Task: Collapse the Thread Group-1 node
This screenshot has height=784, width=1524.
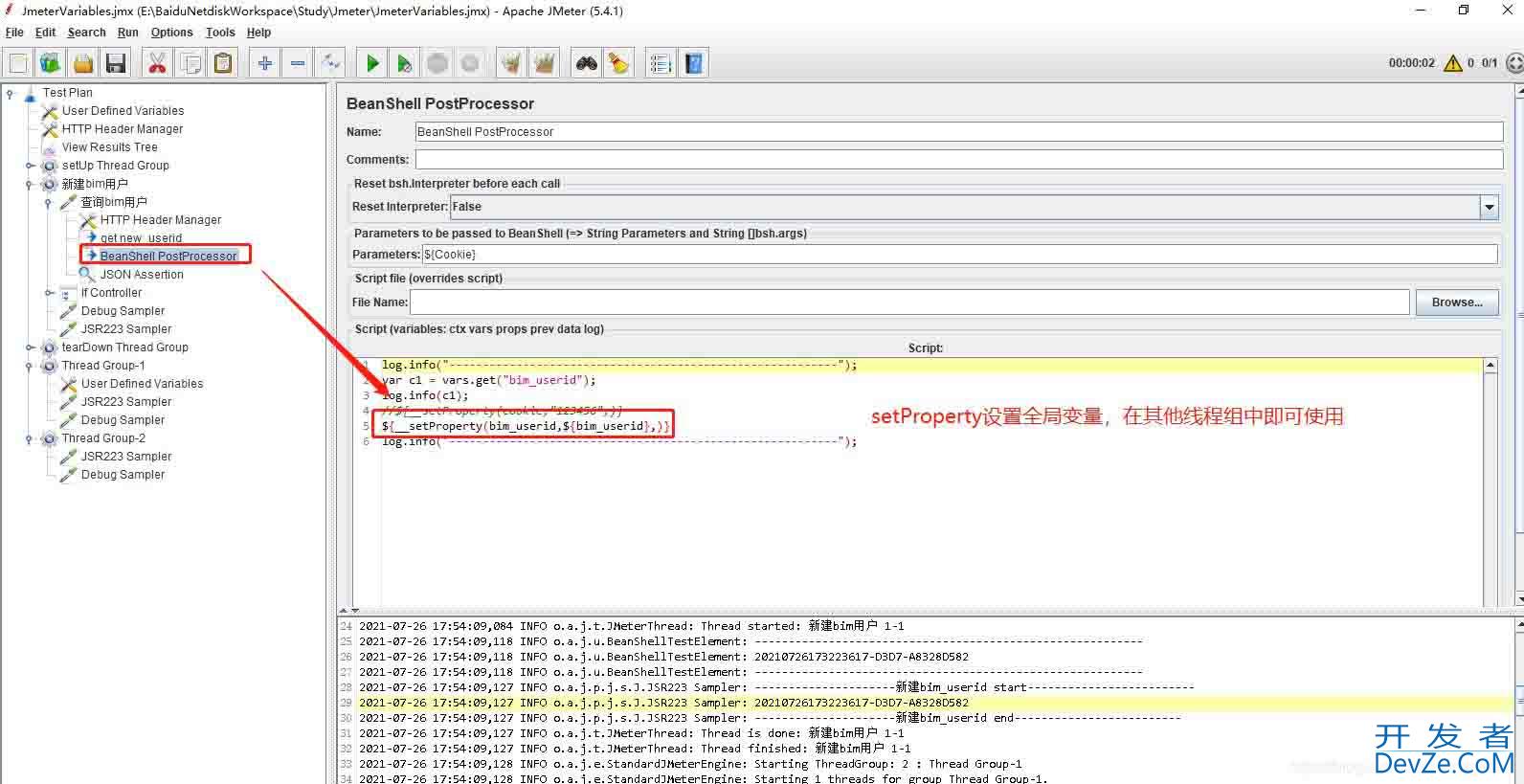Action: [x=30, y=366]
